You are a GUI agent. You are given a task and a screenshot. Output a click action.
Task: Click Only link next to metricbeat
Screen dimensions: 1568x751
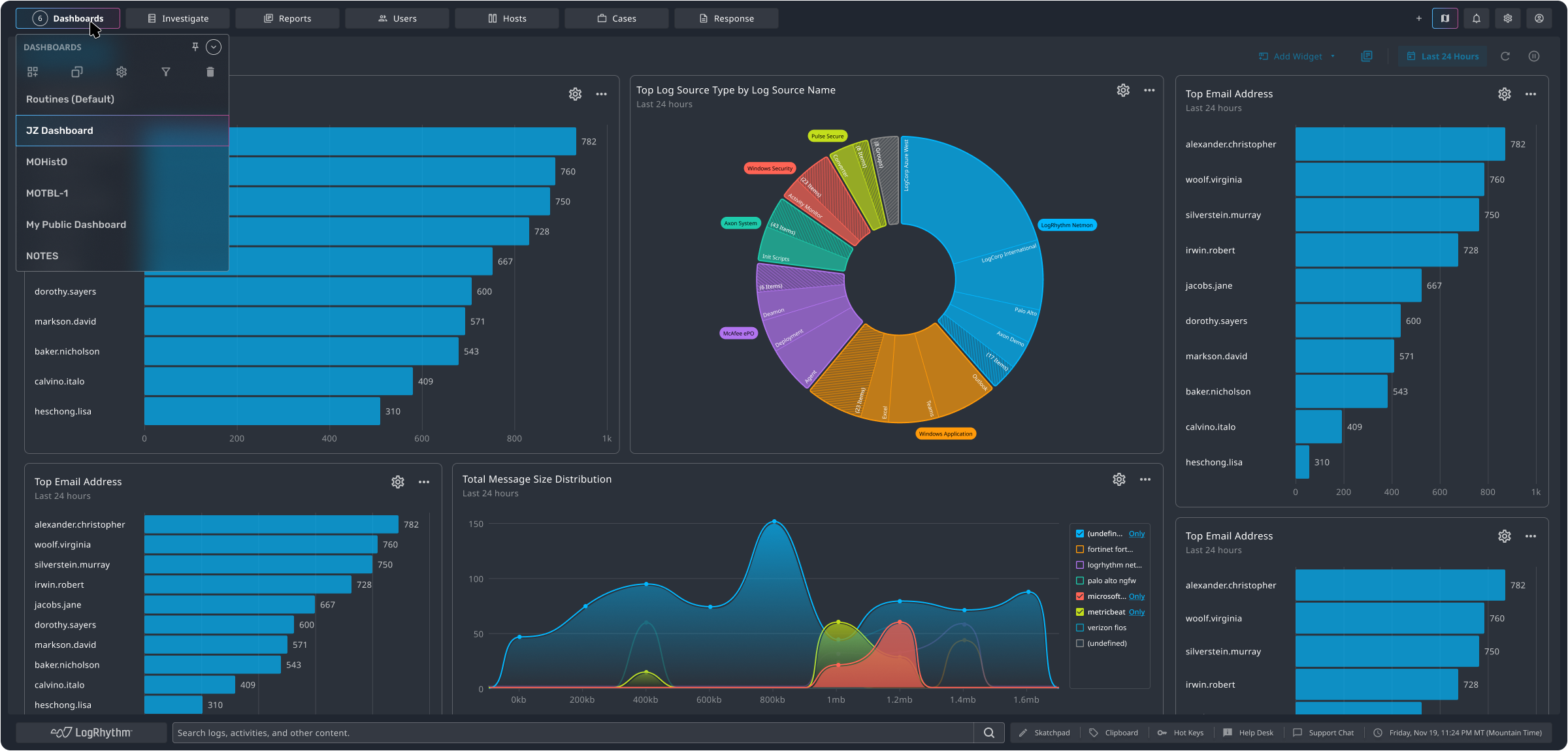[1137, 612]
